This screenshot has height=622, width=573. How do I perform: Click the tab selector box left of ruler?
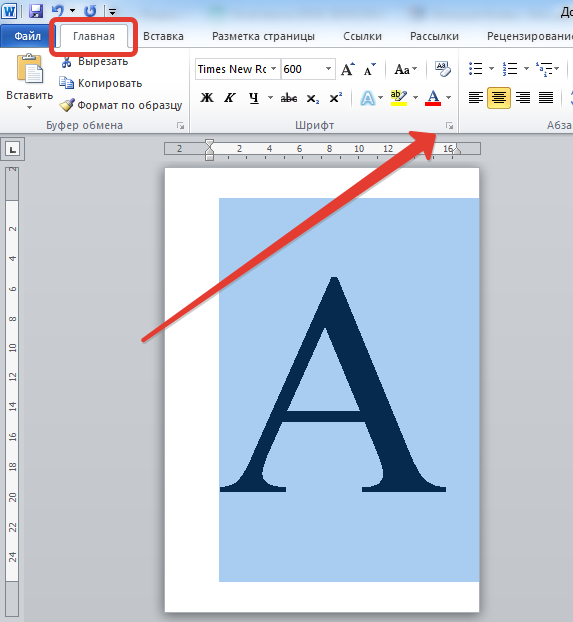coord(13,150)
